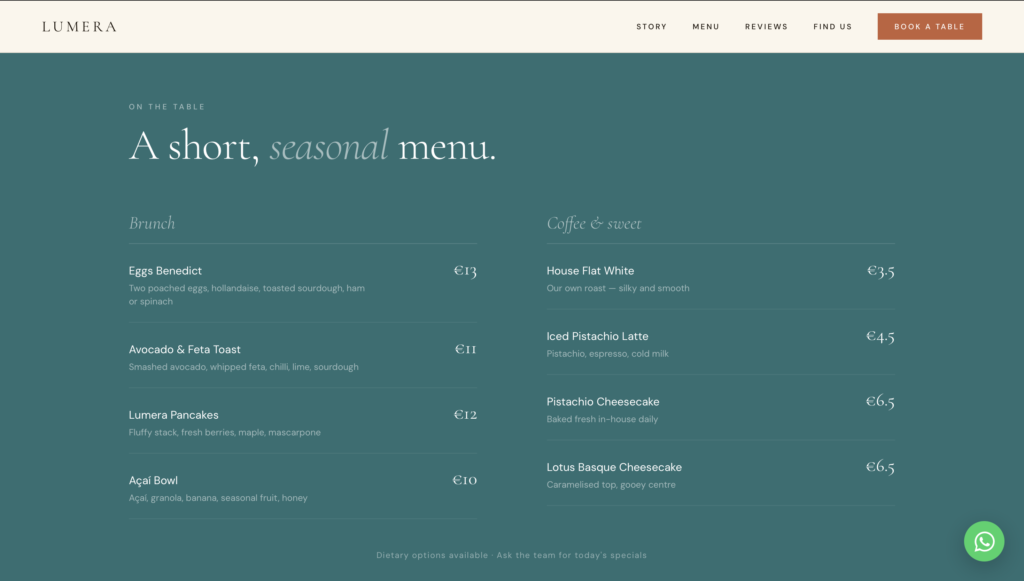Select the Açaí Bowl item name
The width and height of the screenshot is (1024, 581).
coord(153,480)
